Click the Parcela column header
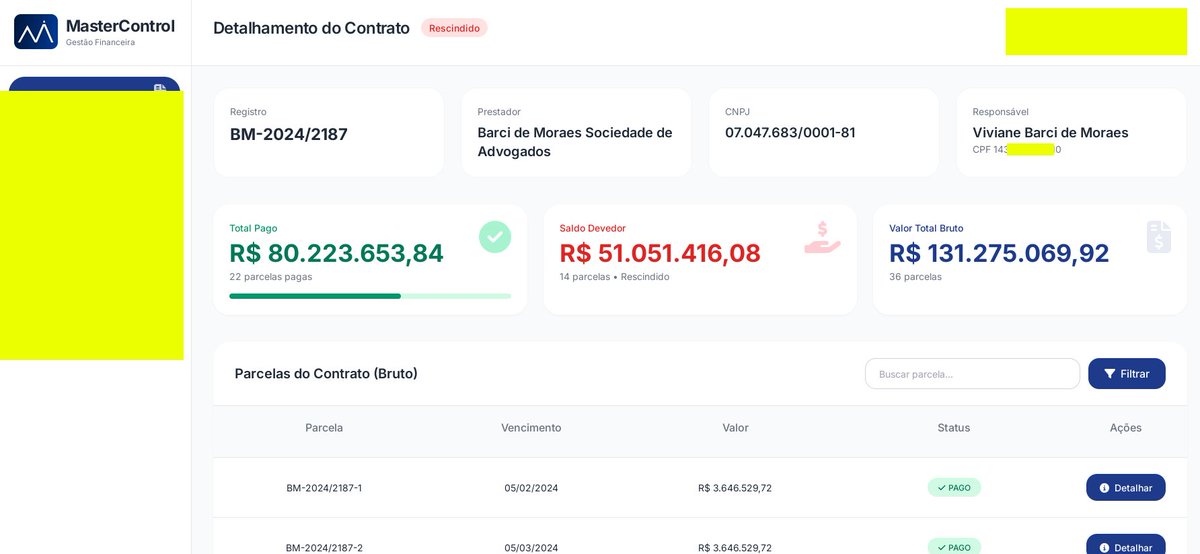 coord(324,428)
